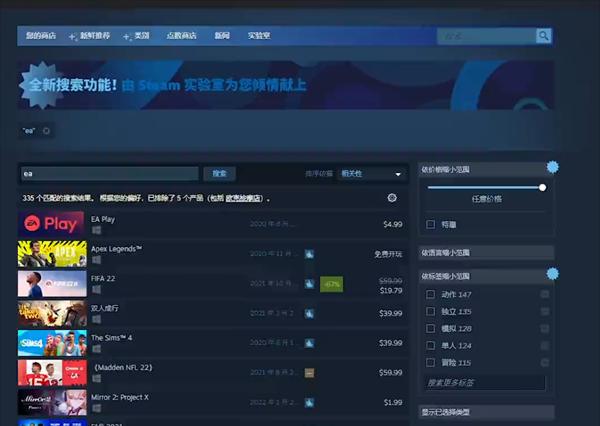
Task: Click the blue Labs badge on the price filter
Action: click(x=553, y=167)
